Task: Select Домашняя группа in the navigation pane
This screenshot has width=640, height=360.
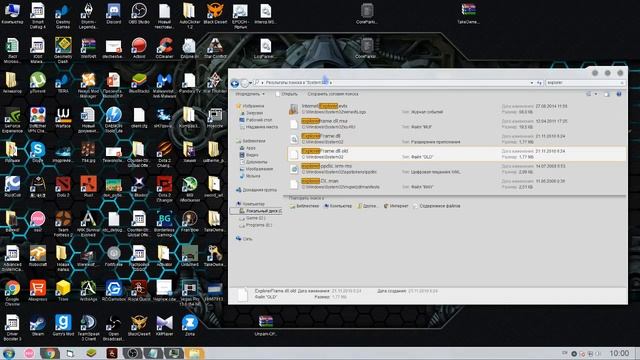Action: (256, 190)
